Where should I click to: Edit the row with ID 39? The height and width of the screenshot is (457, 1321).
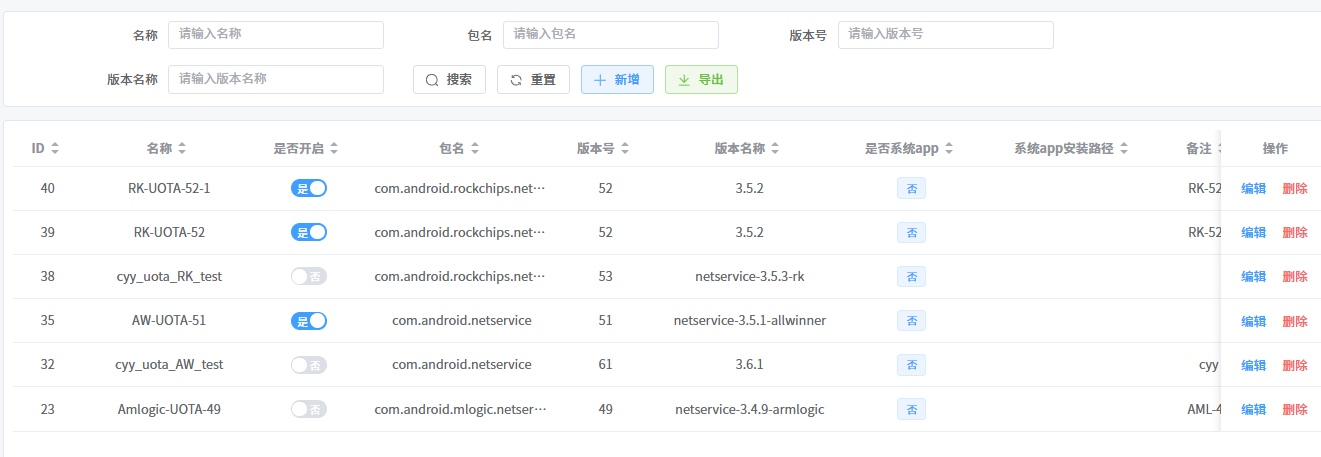tap(1254, 232)
